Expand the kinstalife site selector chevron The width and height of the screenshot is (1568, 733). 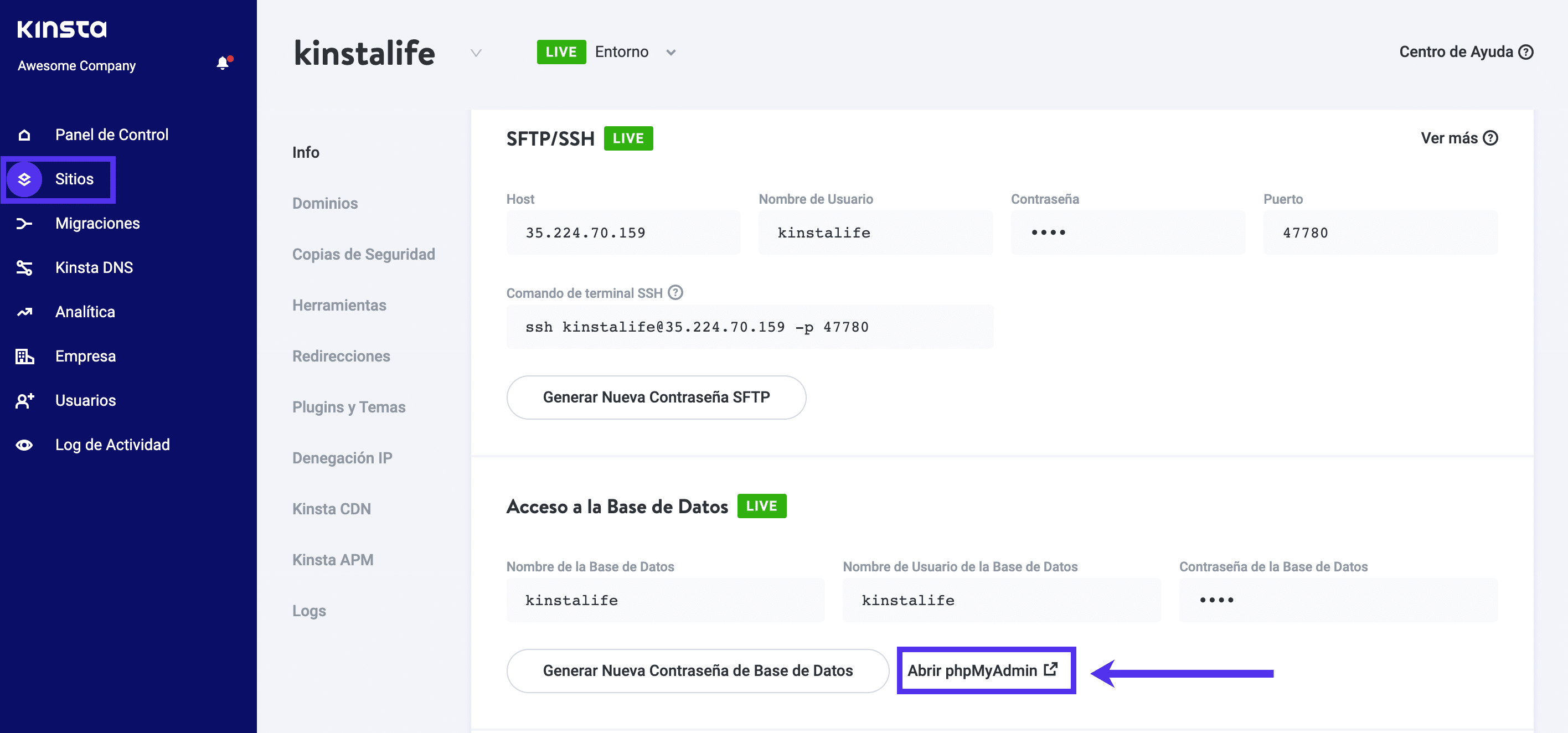(x=476, y=53)
